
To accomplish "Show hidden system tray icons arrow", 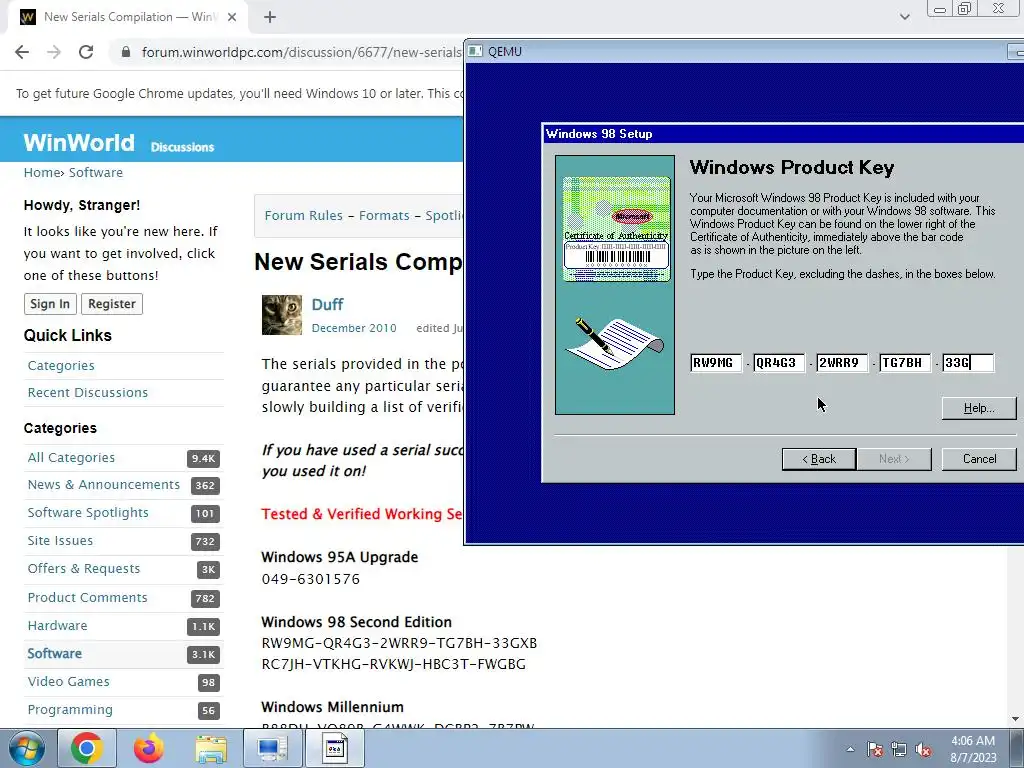I will pos(850,749).
